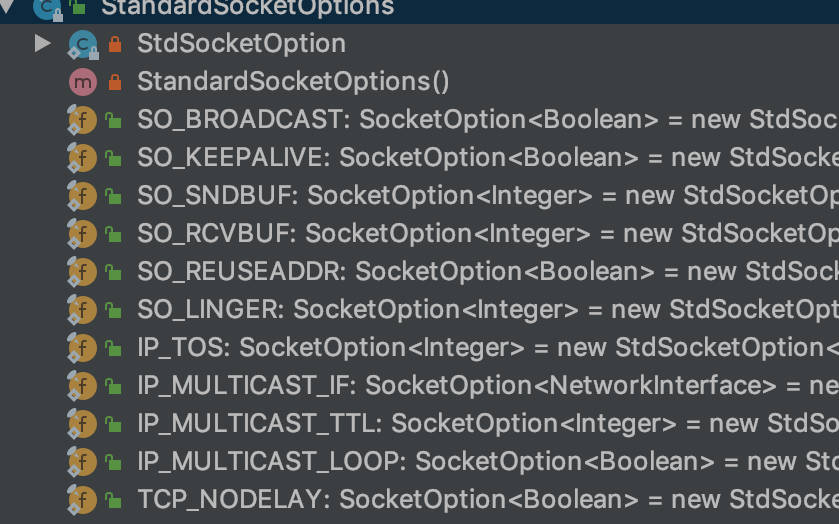
Task: Select the StdSocketOption inner class entry
Action: click(x=420, y=44)
